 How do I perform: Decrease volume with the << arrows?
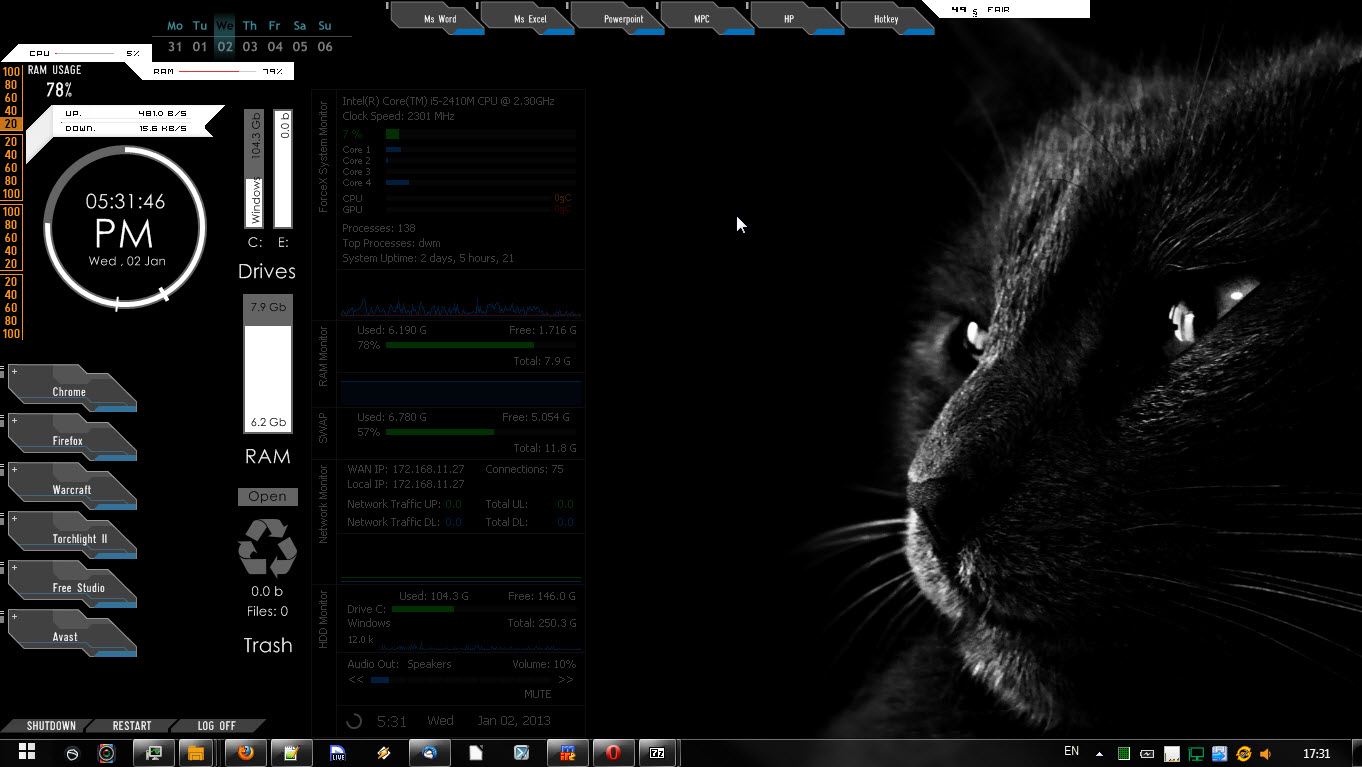355,680
